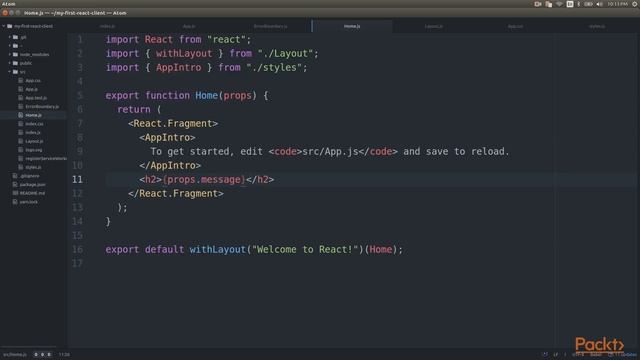Click the Home function name on line 5
Image resolution: width=640 pixels, height=360 pixels.
pos(207,96)
